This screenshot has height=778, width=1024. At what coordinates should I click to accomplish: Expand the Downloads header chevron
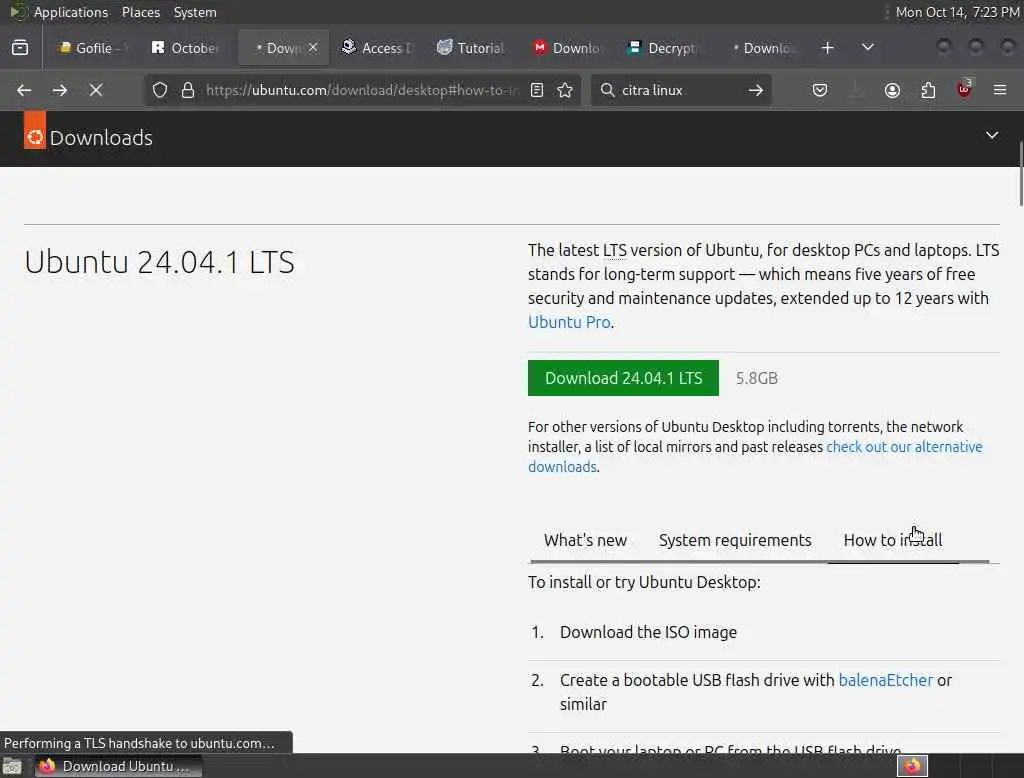pyautogui.click(x=992, y=135)
